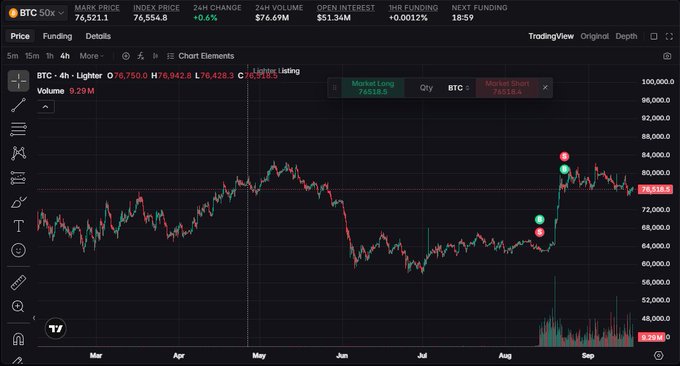Viewport: 680px width, 366px height.
Task: Toggle the magnet snap mode
Action: 18,339
